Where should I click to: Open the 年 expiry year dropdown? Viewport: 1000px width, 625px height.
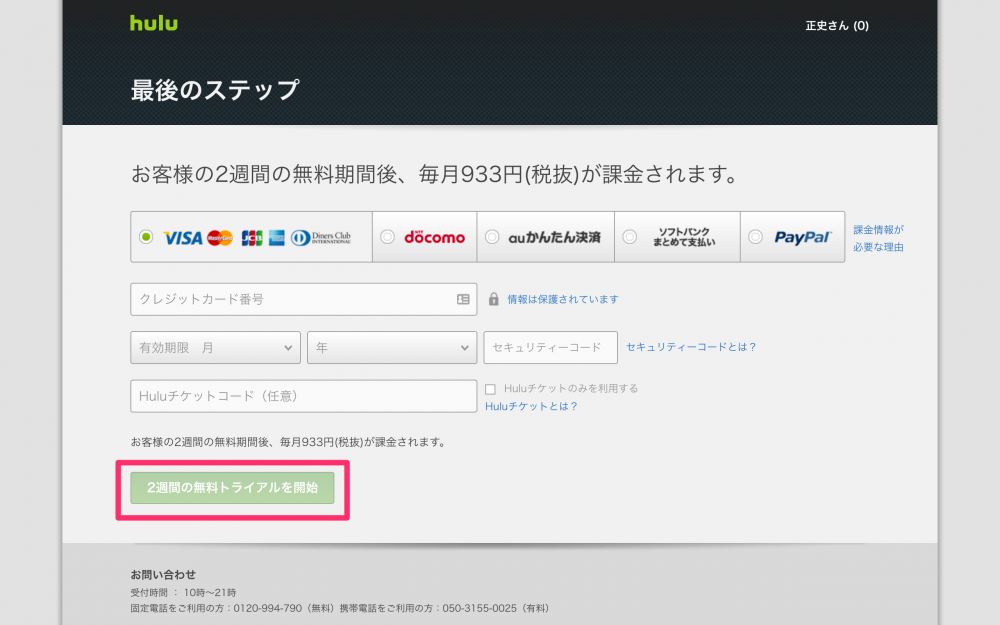point(392,348)
